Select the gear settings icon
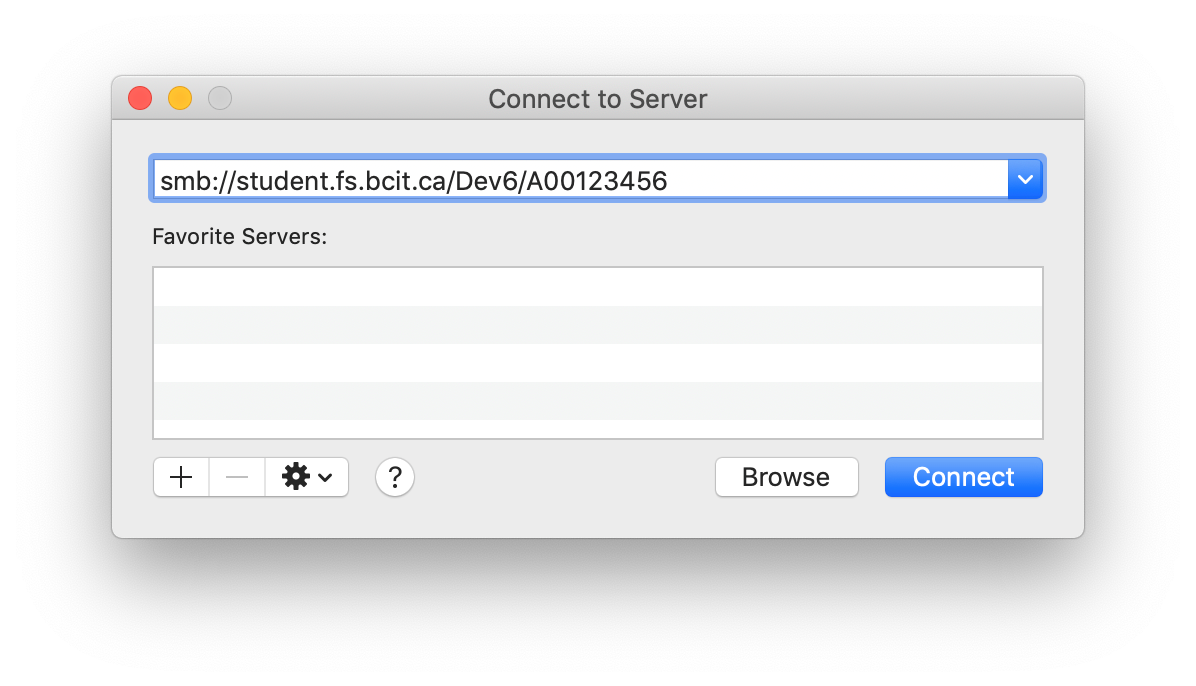Viewport: 1196px width, 686px height. point(297,477)
